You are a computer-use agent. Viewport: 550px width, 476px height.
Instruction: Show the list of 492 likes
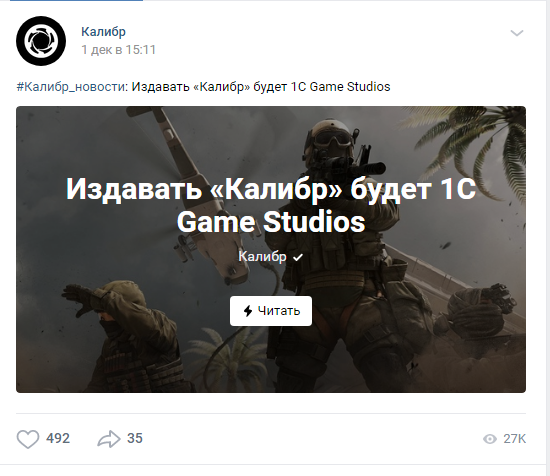click(58, 438)
